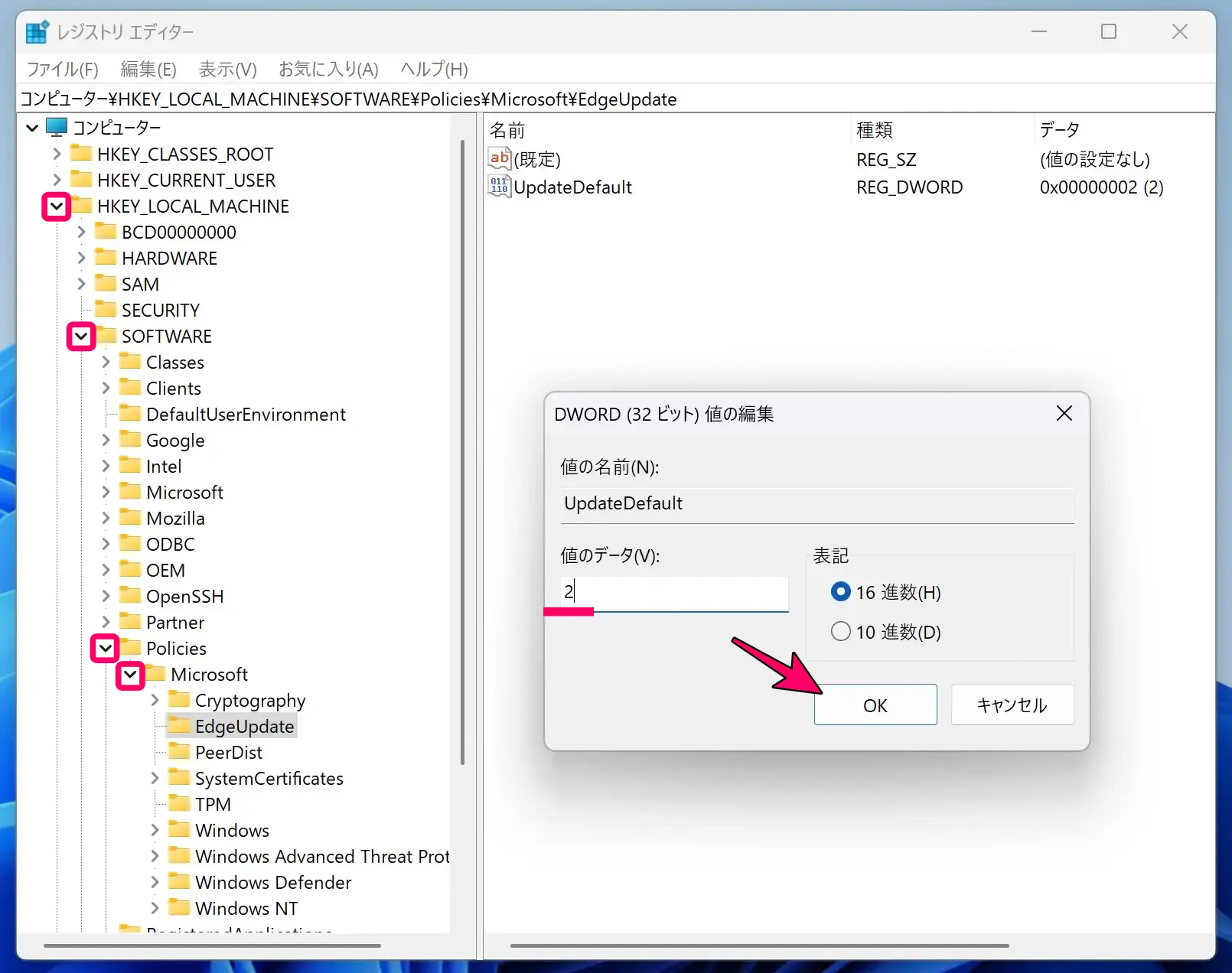Expand the Cryptography key chevron
The width and height of the screenshot is (1232, 973).
[155, 701]
